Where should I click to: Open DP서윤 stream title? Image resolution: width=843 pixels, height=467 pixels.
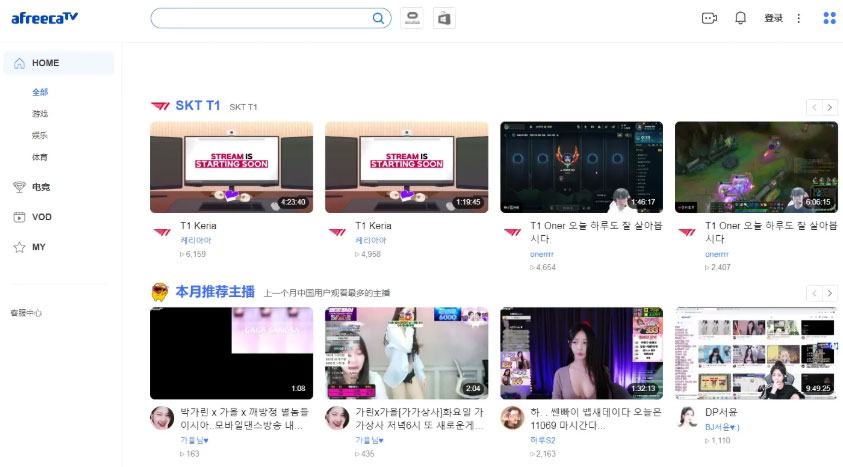coord(721,412)
